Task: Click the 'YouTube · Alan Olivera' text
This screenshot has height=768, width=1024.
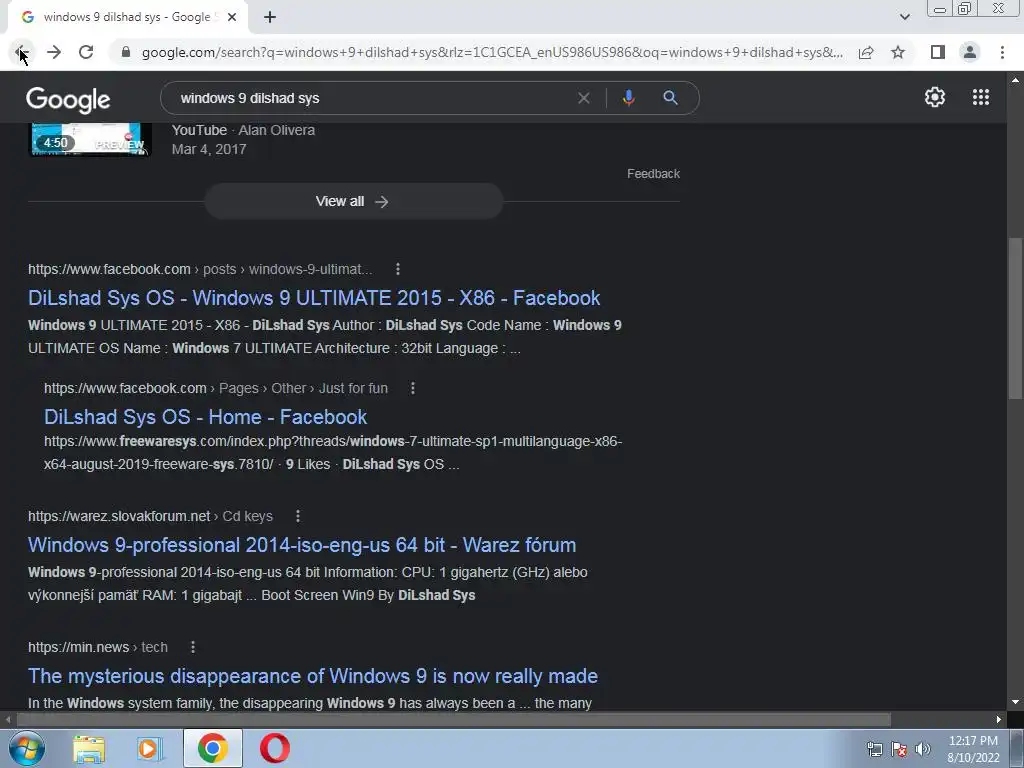Action: click(243, 130)
